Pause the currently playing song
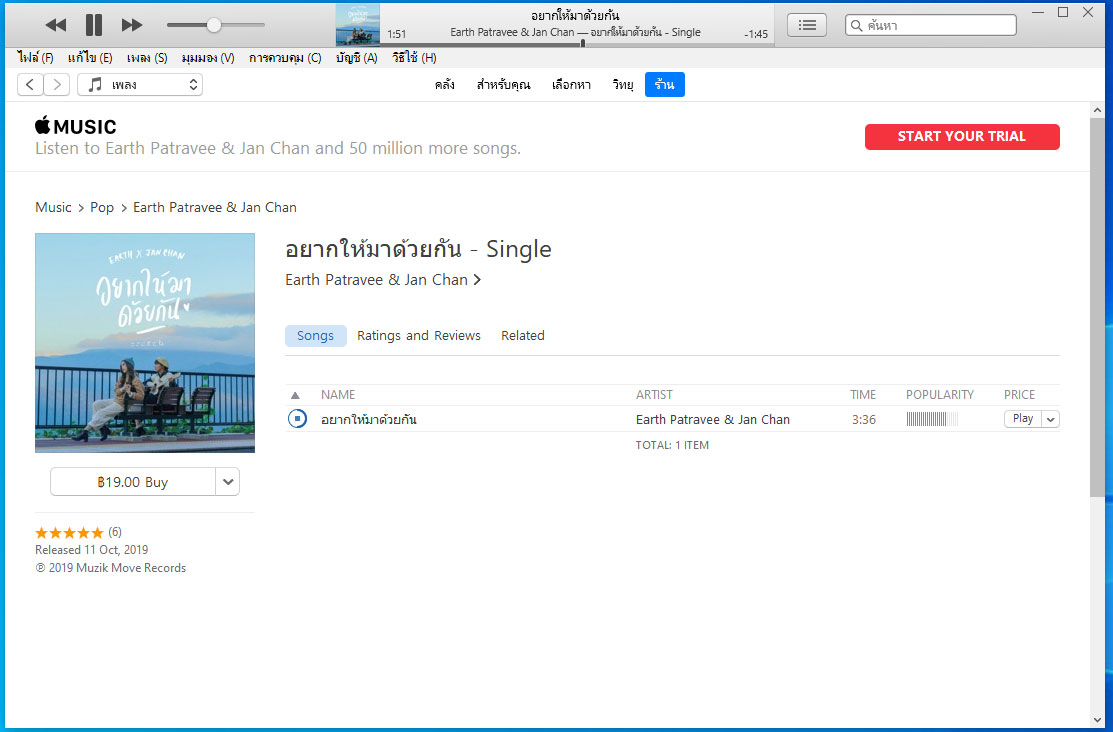The height and width of the screenshot is (732, 1113). pyautogui.click(x=94, y=25)
